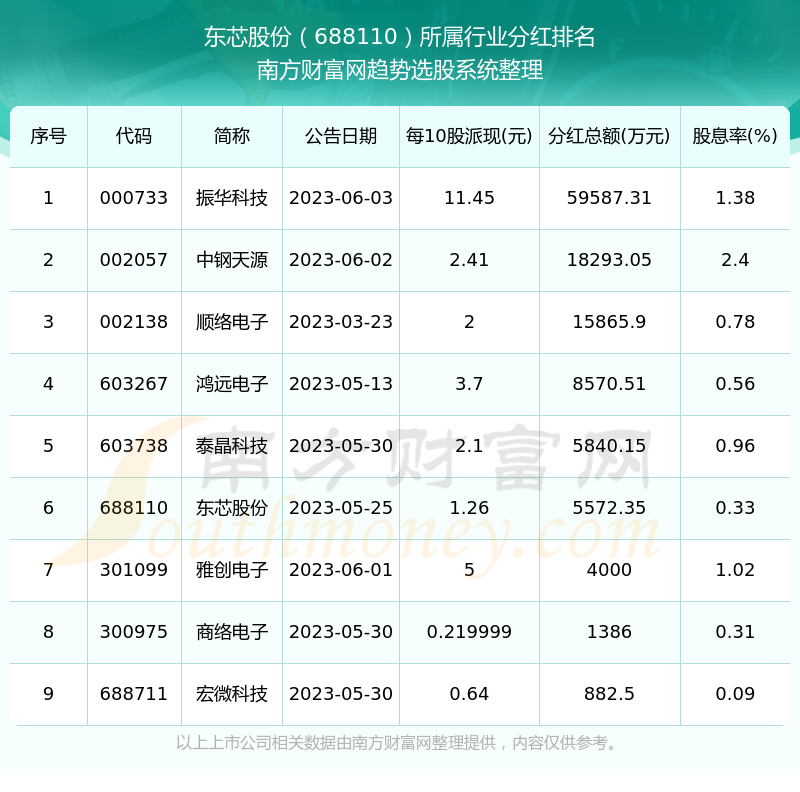Click total dividend '15865.9'
800x792 pixels.
pyautogui.click(x=609, y=322)
